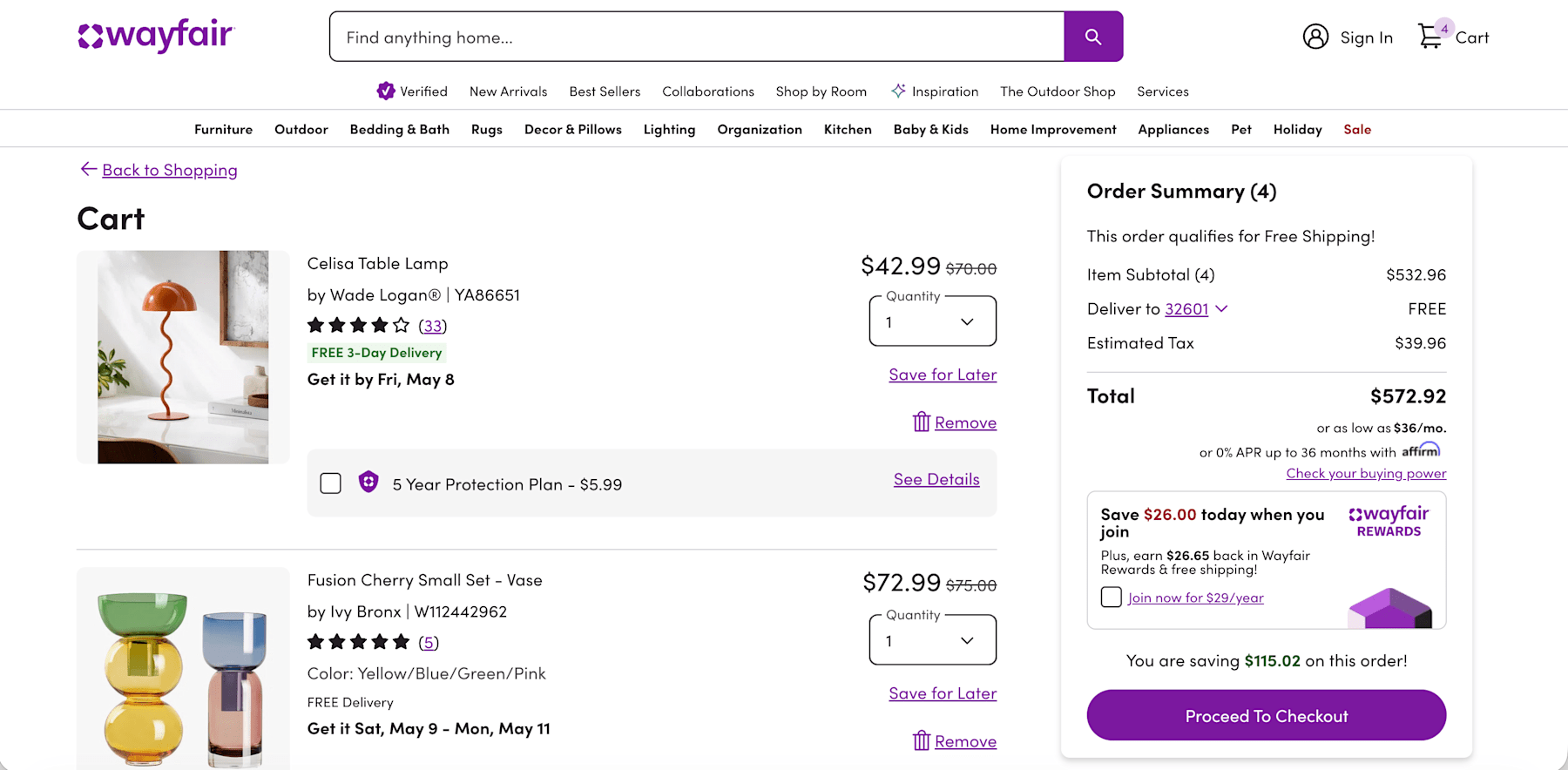Click the New Arrivals link
Image resolution: width=1568 pixels, height=770 pixels.
[x=509, y=91]
